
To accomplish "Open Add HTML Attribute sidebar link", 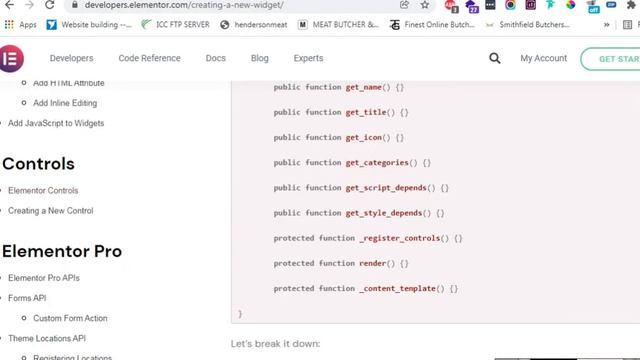I will (x=69, y=83).
